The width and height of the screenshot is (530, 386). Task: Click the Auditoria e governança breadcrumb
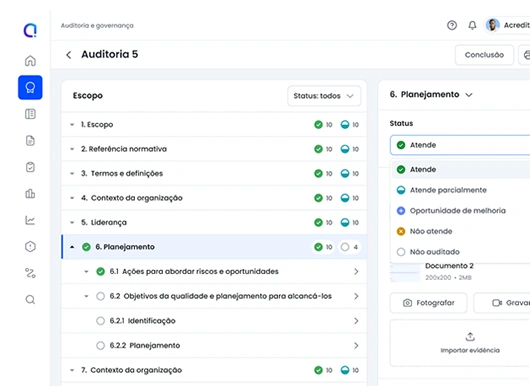click(x=97, y=25)
